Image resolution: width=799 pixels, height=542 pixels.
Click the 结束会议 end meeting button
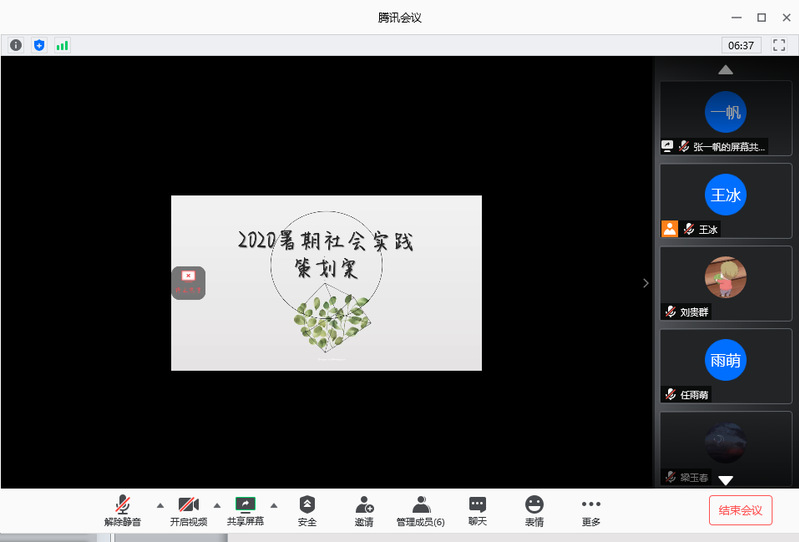click(x=740, y=510)
